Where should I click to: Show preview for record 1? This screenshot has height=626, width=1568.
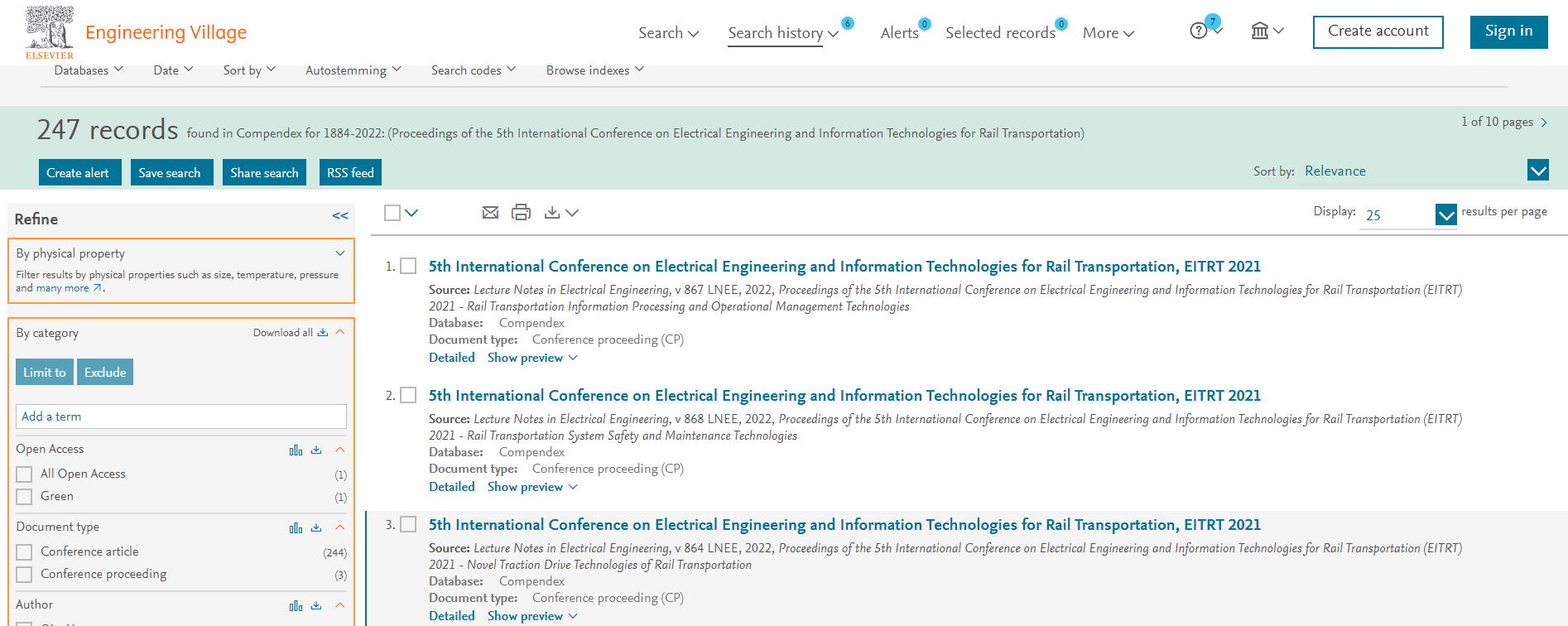(532, 358)
